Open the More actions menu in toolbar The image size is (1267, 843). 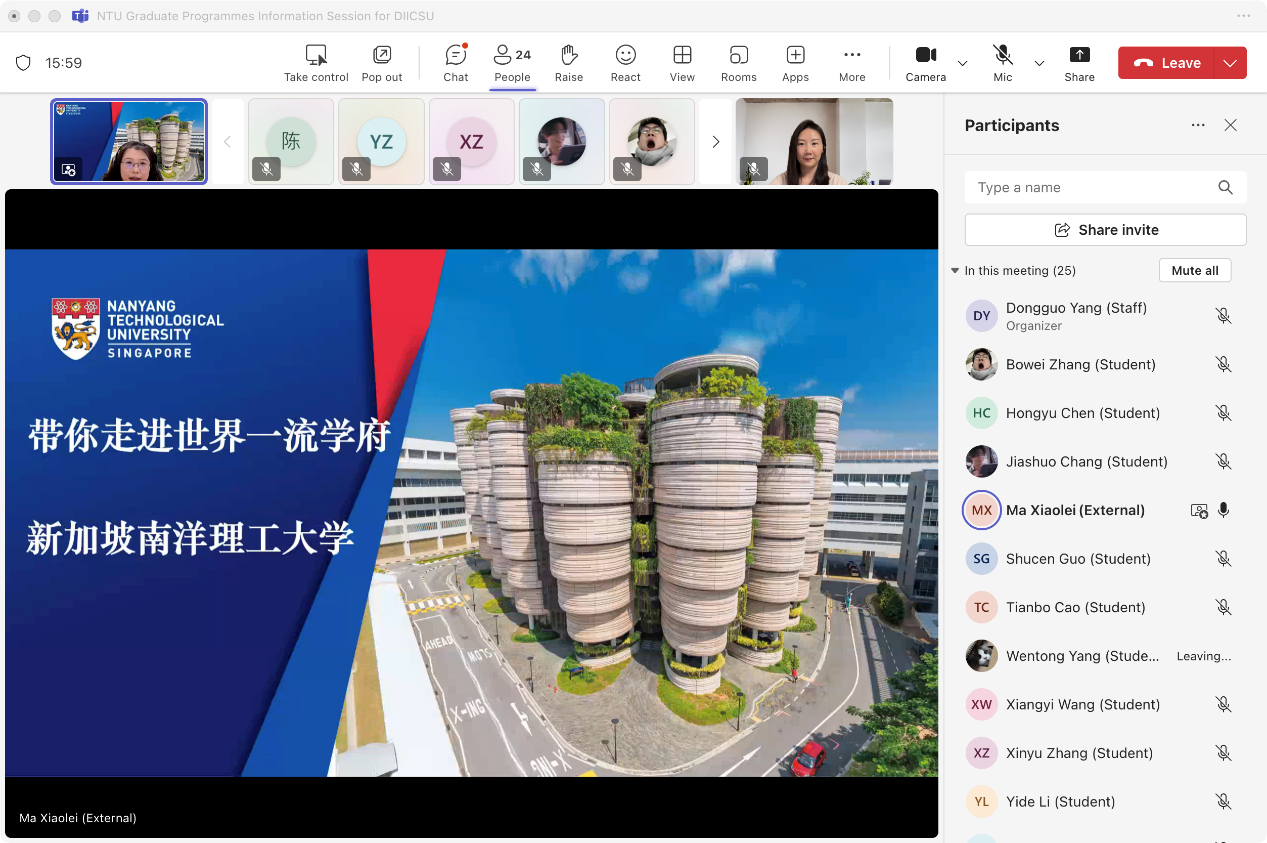point(852,63)
